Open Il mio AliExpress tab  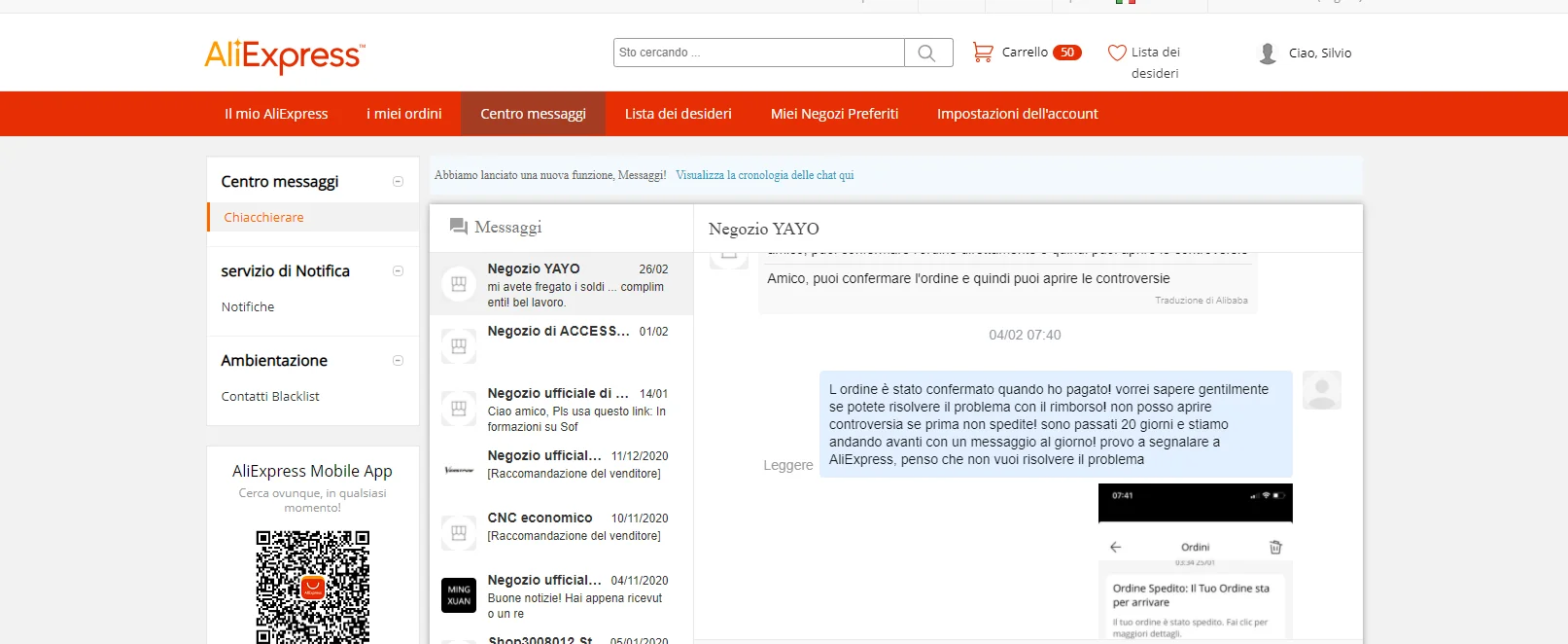tap(276, 114)
